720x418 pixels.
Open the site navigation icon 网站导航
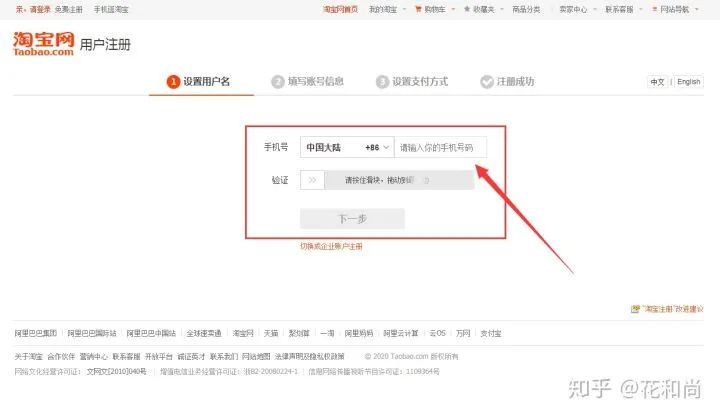(654, 9)
